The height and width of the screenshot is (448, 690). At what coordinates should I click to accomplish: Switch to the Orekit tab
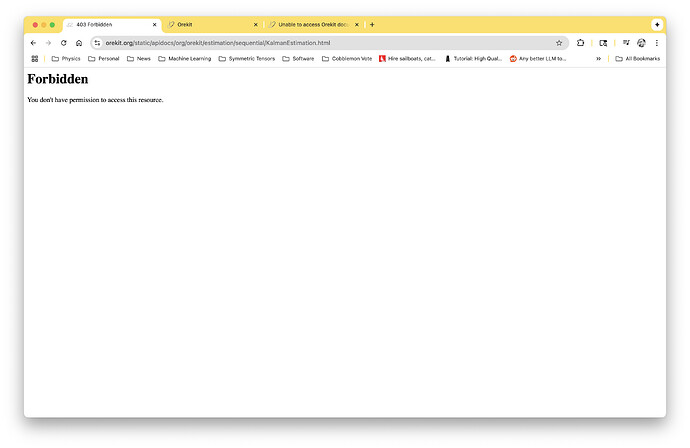(211, 24)
